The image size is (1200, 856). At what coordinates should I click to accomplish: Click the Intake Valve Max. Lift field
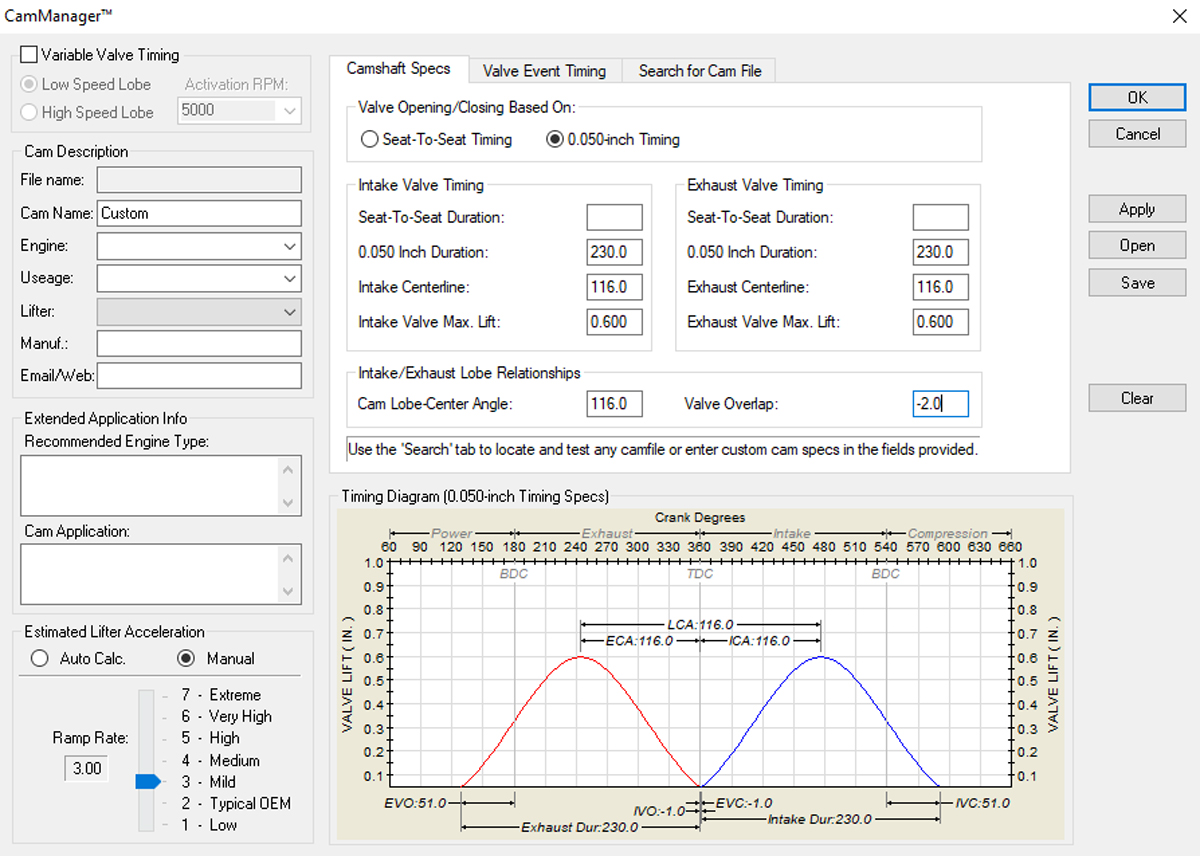click(x=614, y=322)
